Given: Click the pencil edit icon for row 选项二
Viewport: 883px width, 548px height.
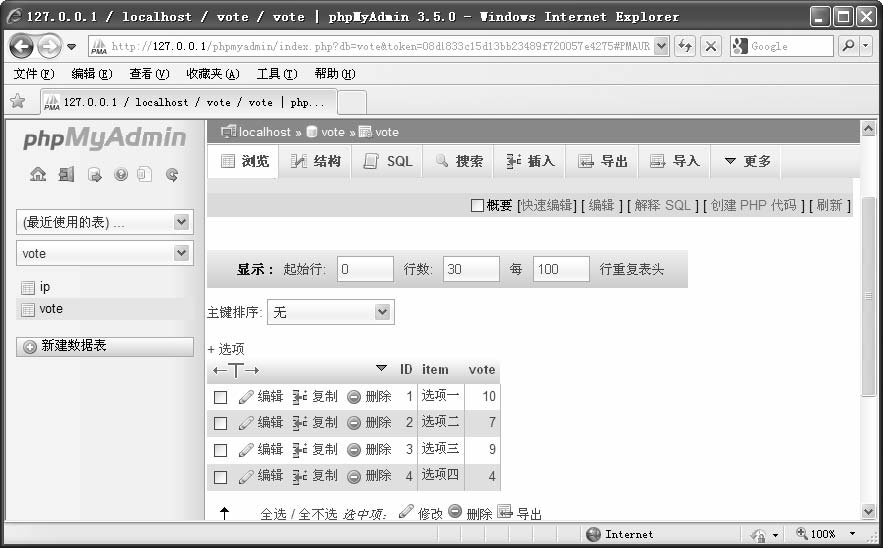Looking at the screenshot, I should click(x=246, y=423).
